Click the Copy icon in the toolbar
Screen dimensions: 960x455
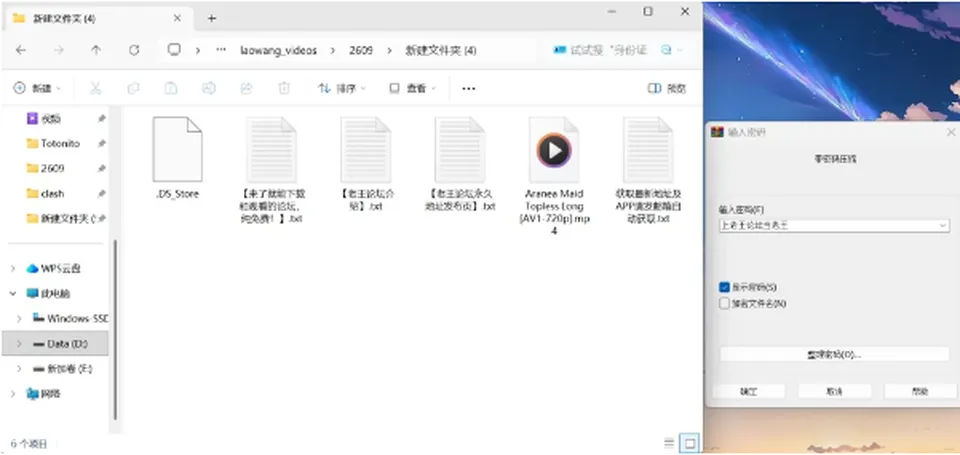[133, 88]
